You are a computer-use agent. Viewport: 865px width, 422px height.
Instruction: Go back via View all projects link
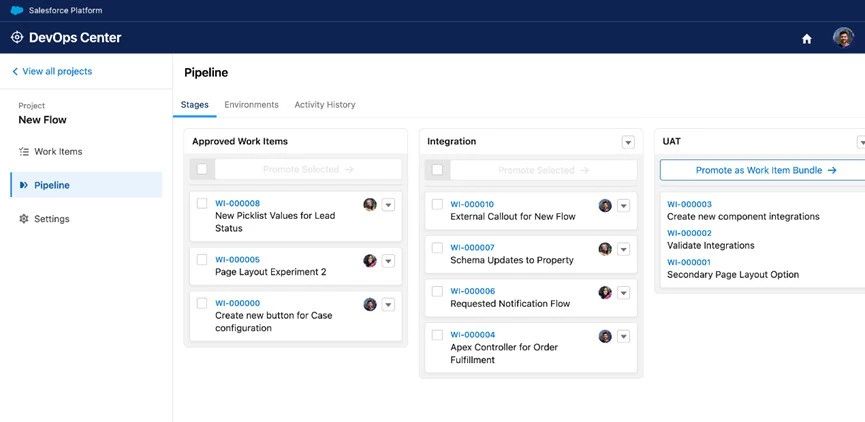point(52,72)
